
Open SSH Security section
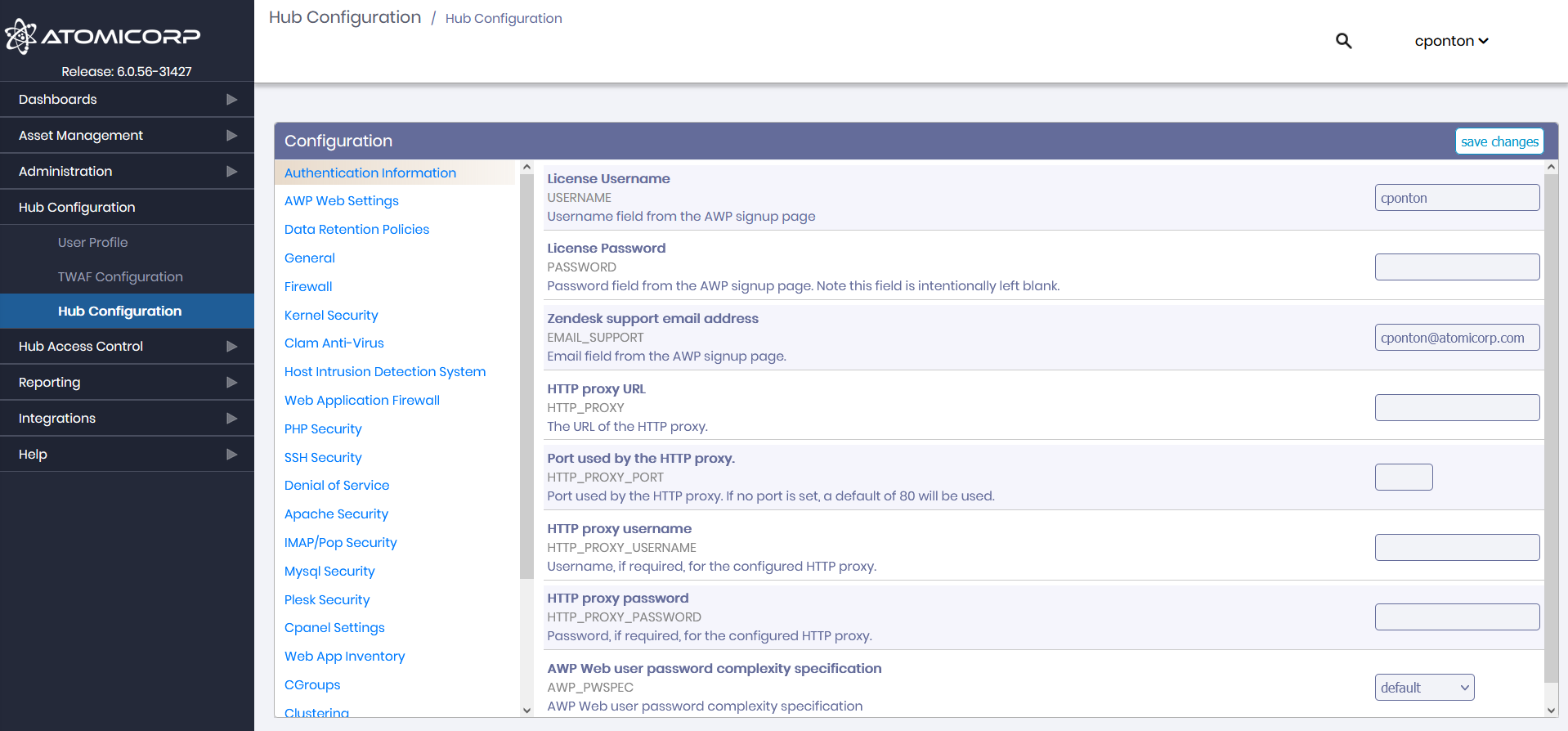323,458
